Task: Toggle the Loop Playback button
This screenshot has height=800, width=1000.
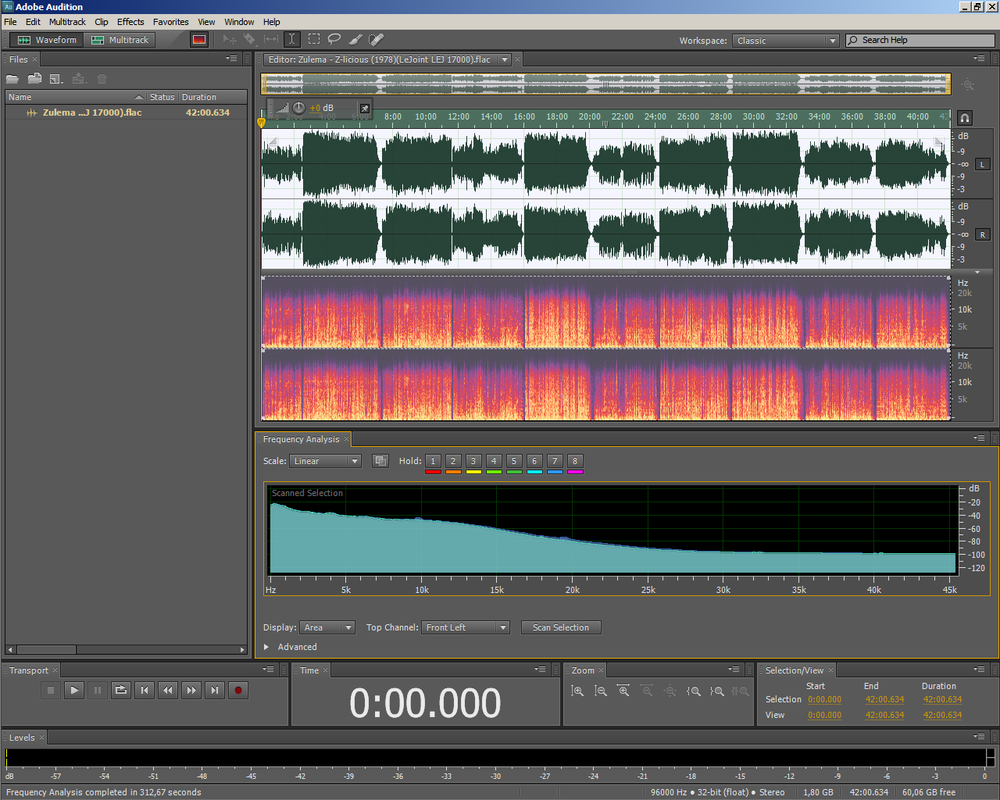Action: [120, 690]
